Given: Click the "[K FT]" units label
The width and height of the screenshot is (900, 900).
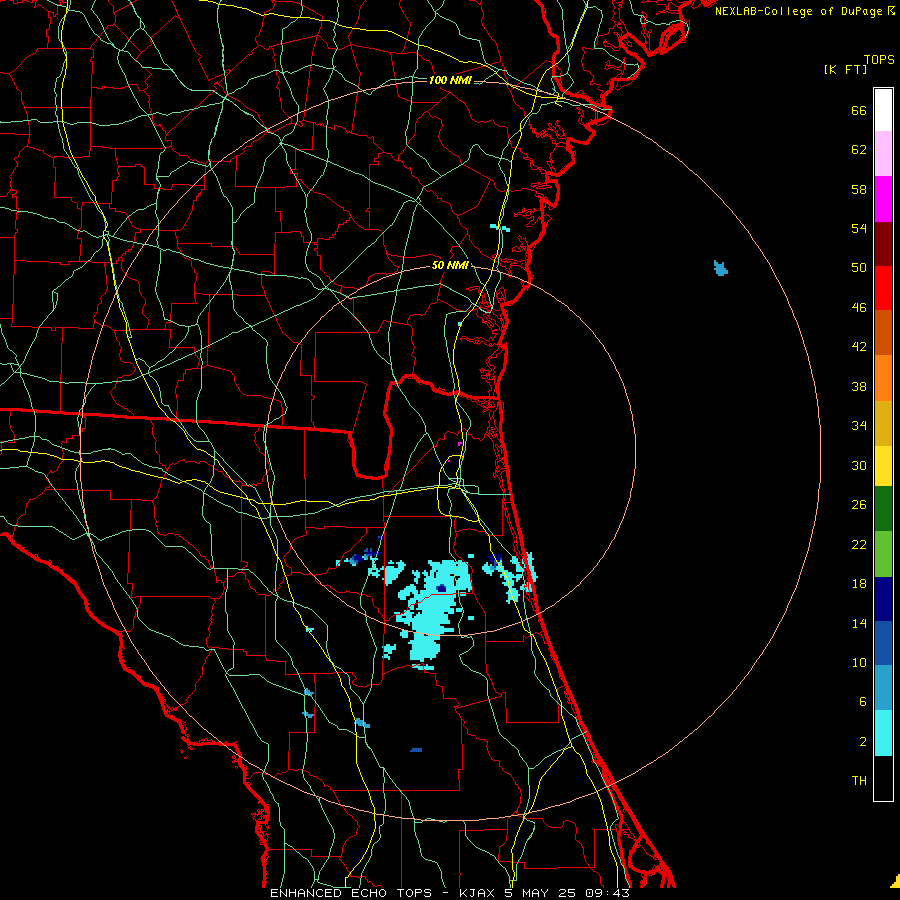Looking at the screenshot, I should [845, 70].
